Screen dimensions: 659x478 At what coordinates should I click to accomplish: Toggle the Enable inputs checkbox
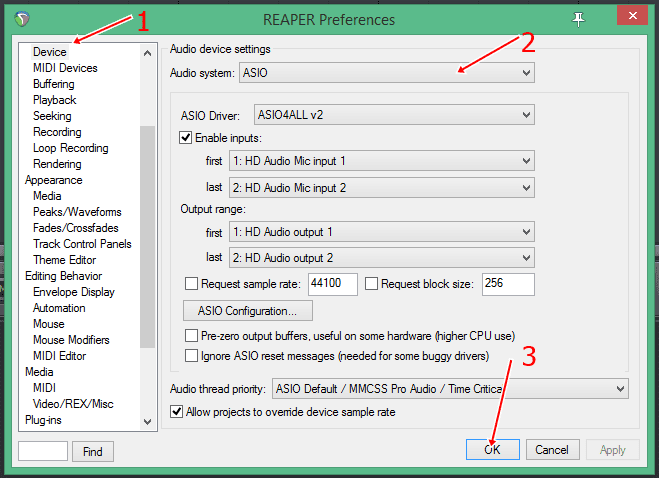click(186, 137)
